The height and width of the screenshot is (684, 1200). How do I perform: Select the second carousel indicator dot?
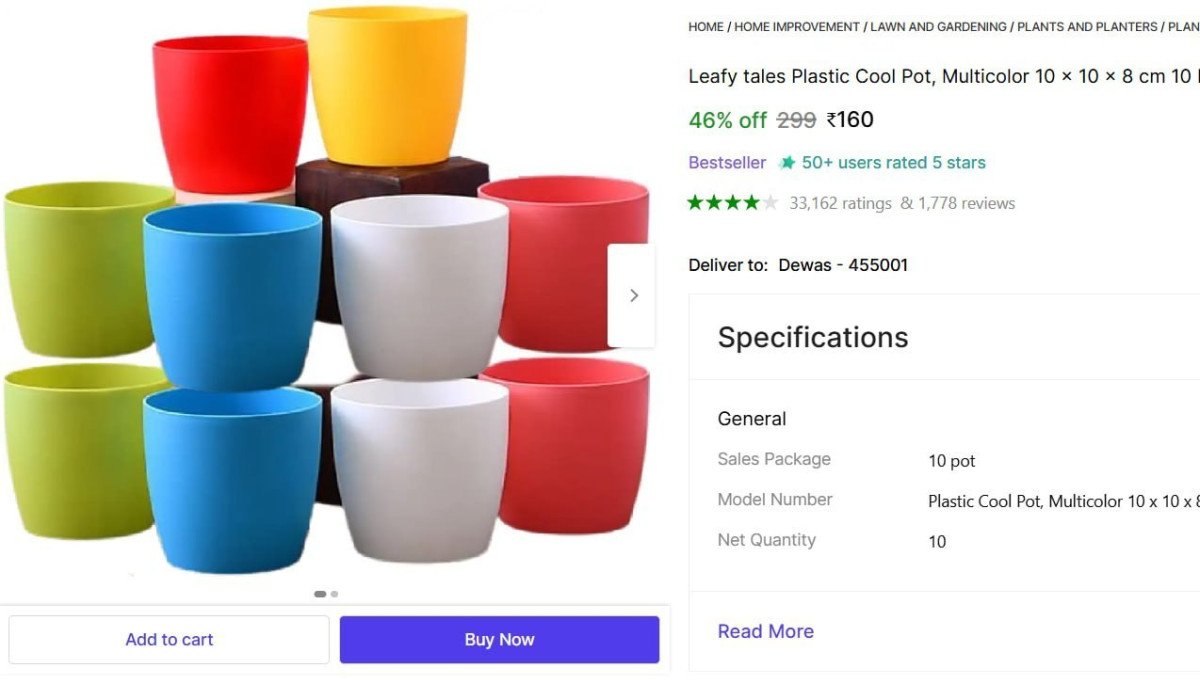(x=334, y=593)
